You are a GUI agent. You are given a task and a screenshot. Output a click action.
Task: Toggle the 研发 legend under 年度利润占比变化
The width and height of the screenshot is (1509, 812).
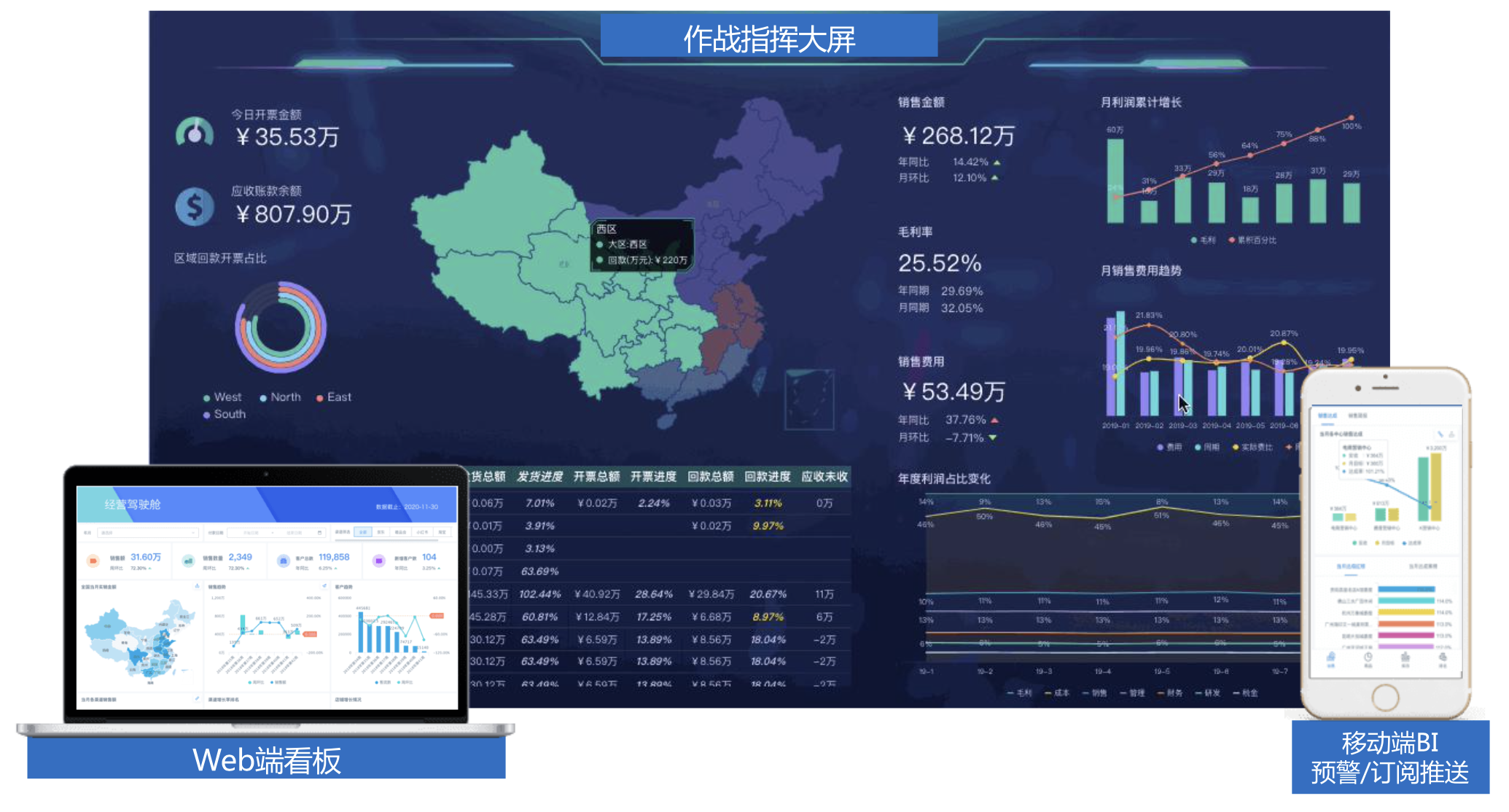(x=1207, y=693)
